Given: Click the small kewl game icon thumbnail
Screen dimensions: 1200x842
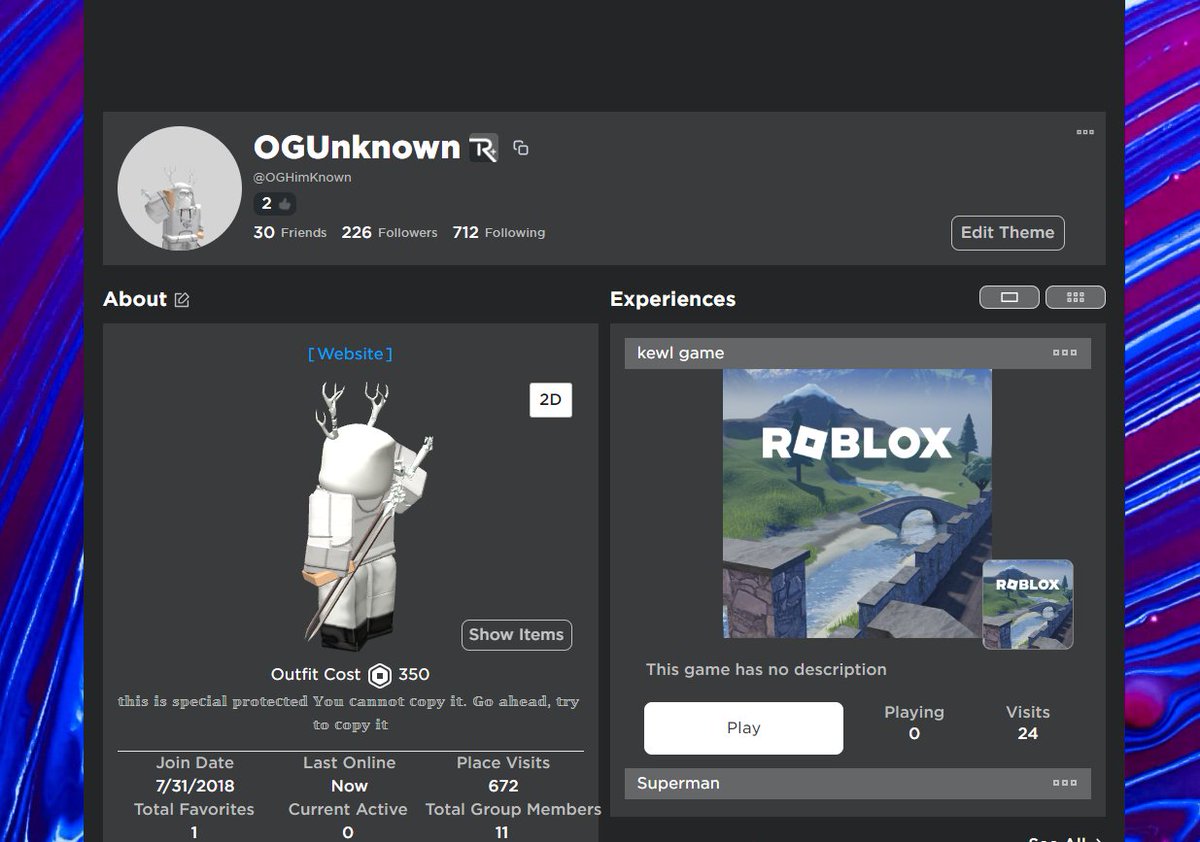Looking at the screenshot, I should [x=1028, y=605].
